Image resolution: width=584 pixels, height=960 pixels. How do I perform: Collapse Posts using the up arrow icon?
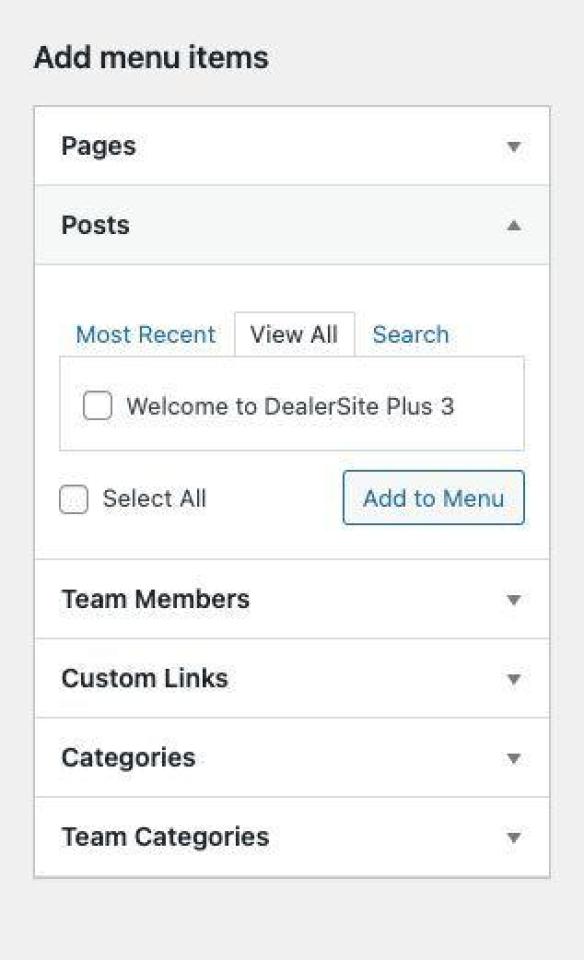click(514, 225)
